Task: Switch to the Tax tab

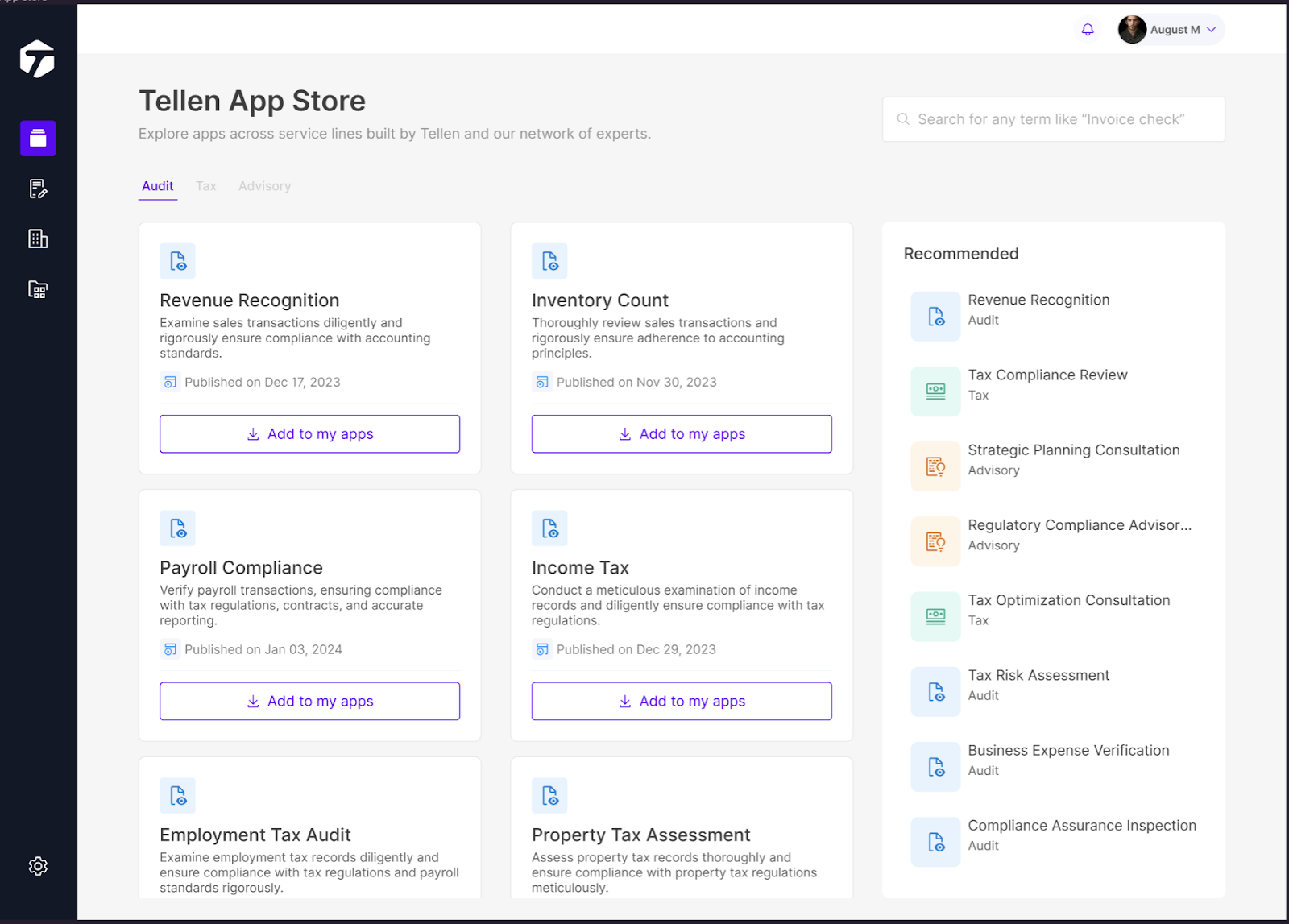Action: pos(206,186)
